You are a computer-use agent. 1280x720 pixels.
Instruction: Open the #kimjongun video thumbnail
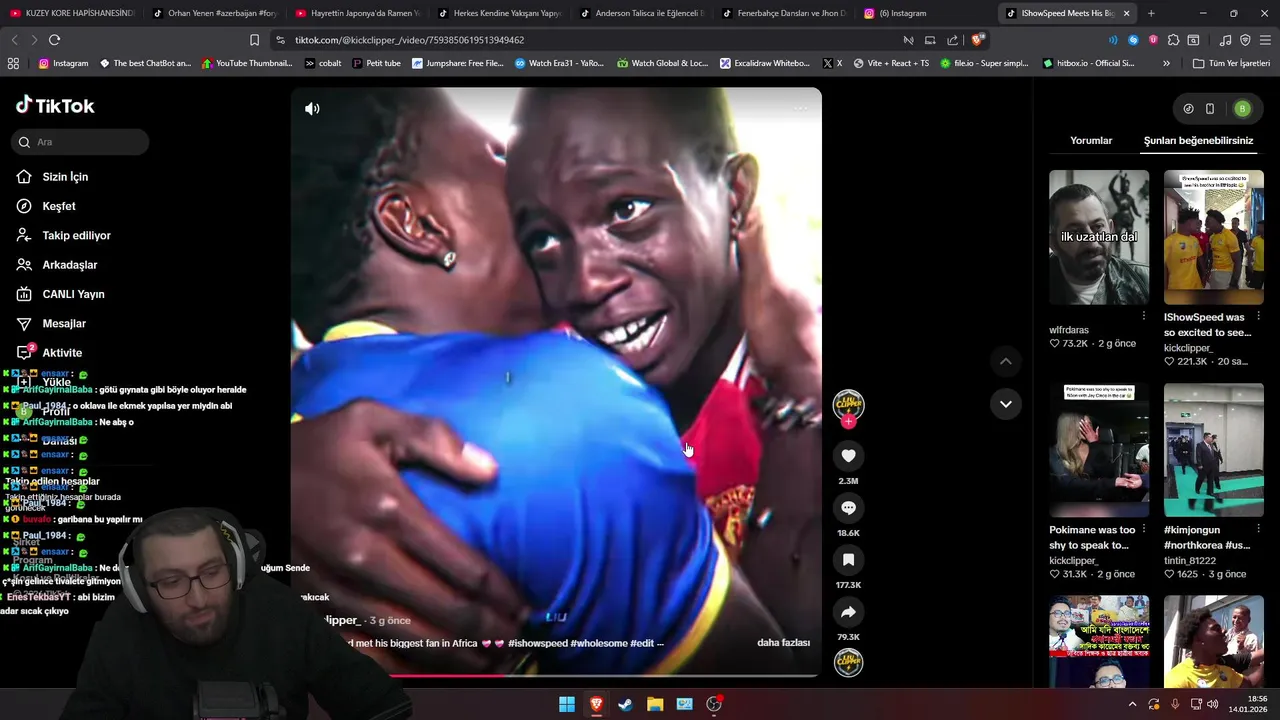click(1213, 450)
